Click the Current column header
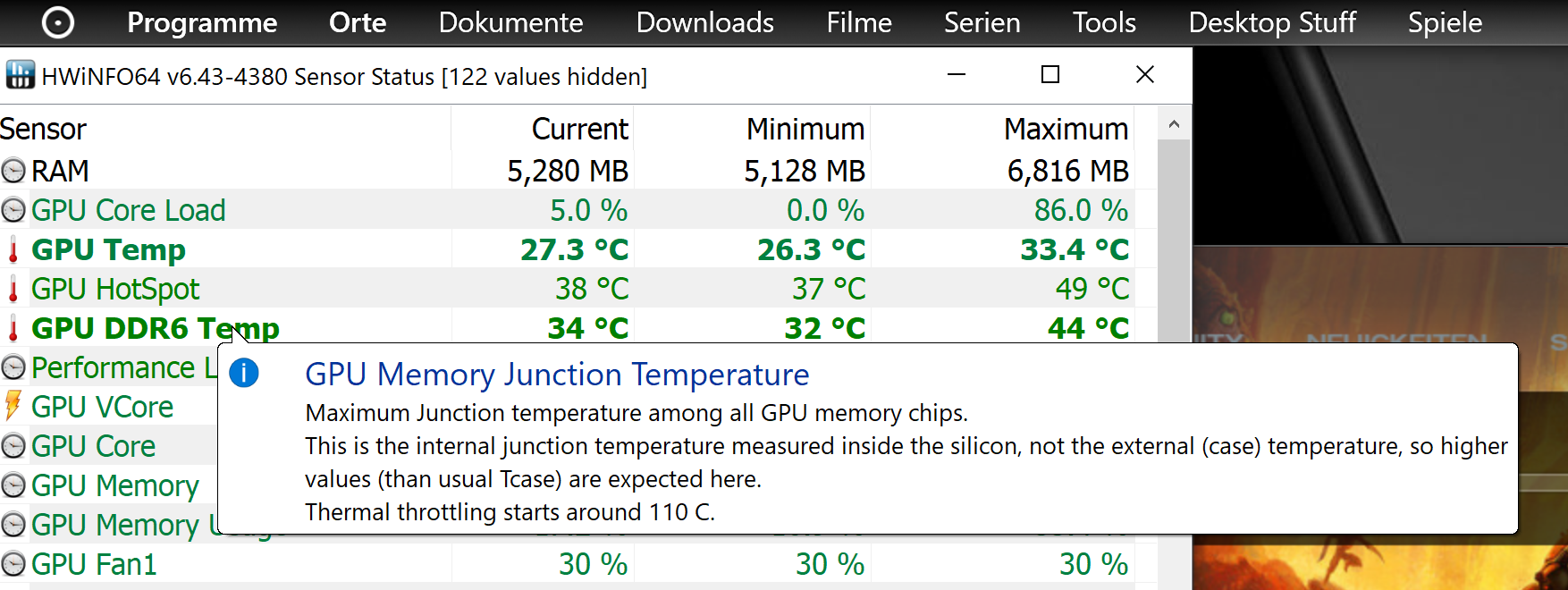The width and height of the screenshot is (1568, 590). [579, 129]
